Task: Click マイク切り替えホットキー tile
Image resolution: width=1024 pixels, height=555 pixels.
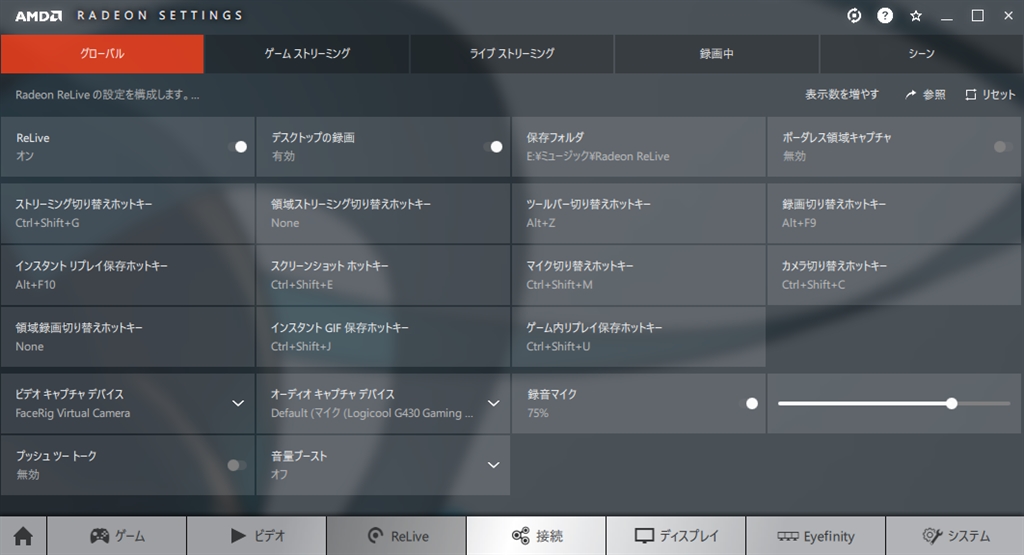Action: [639, 275]
